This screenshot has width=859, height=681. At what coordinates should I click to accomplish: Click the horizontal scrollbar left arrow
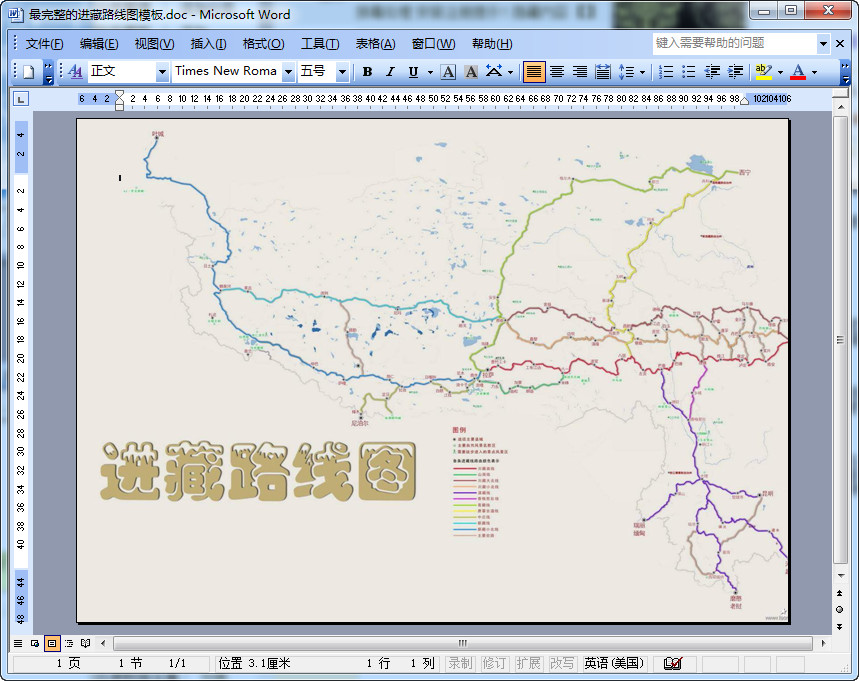[x=104, y=643]
